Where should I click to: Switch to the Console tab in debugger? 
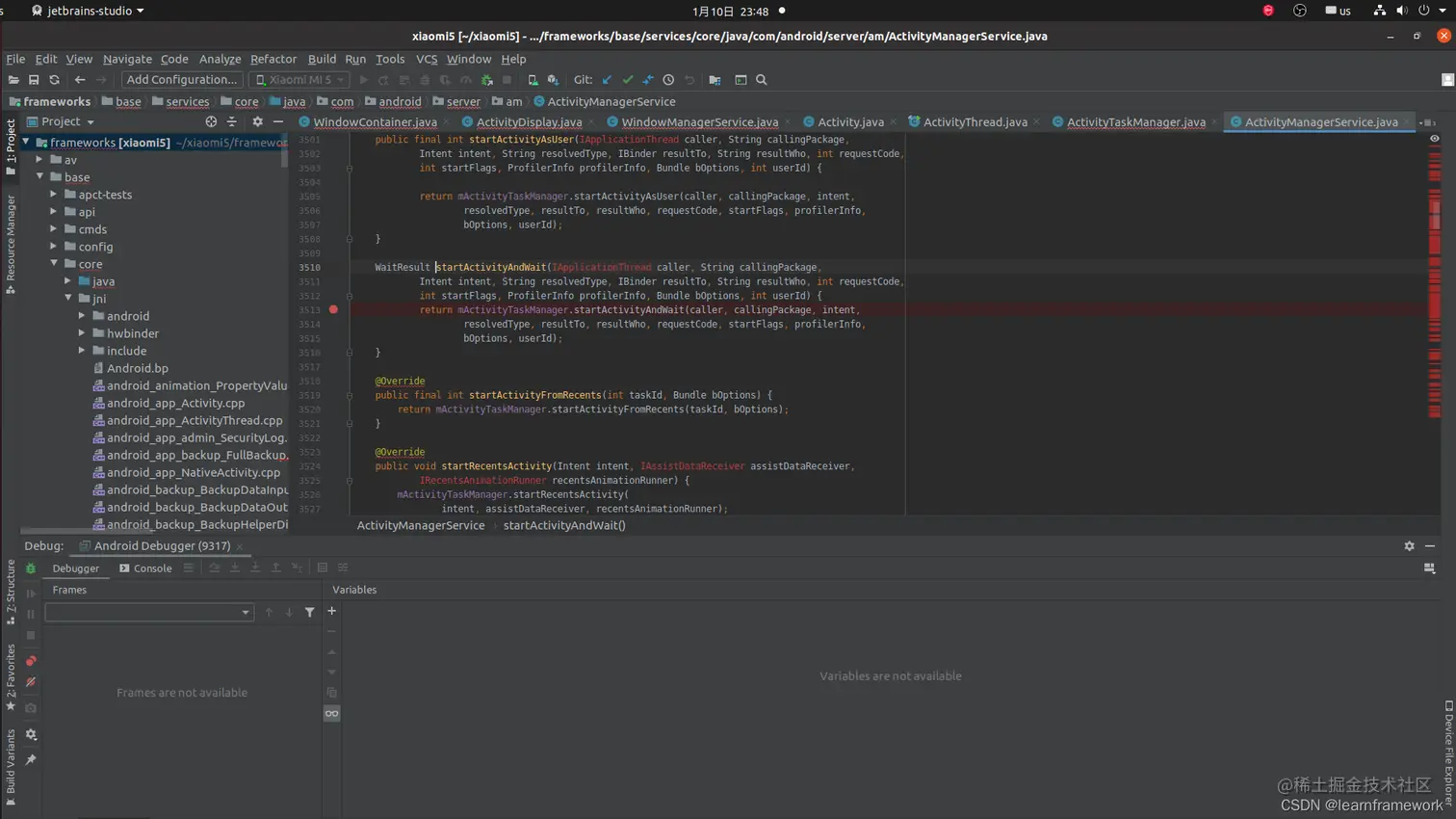145,568
